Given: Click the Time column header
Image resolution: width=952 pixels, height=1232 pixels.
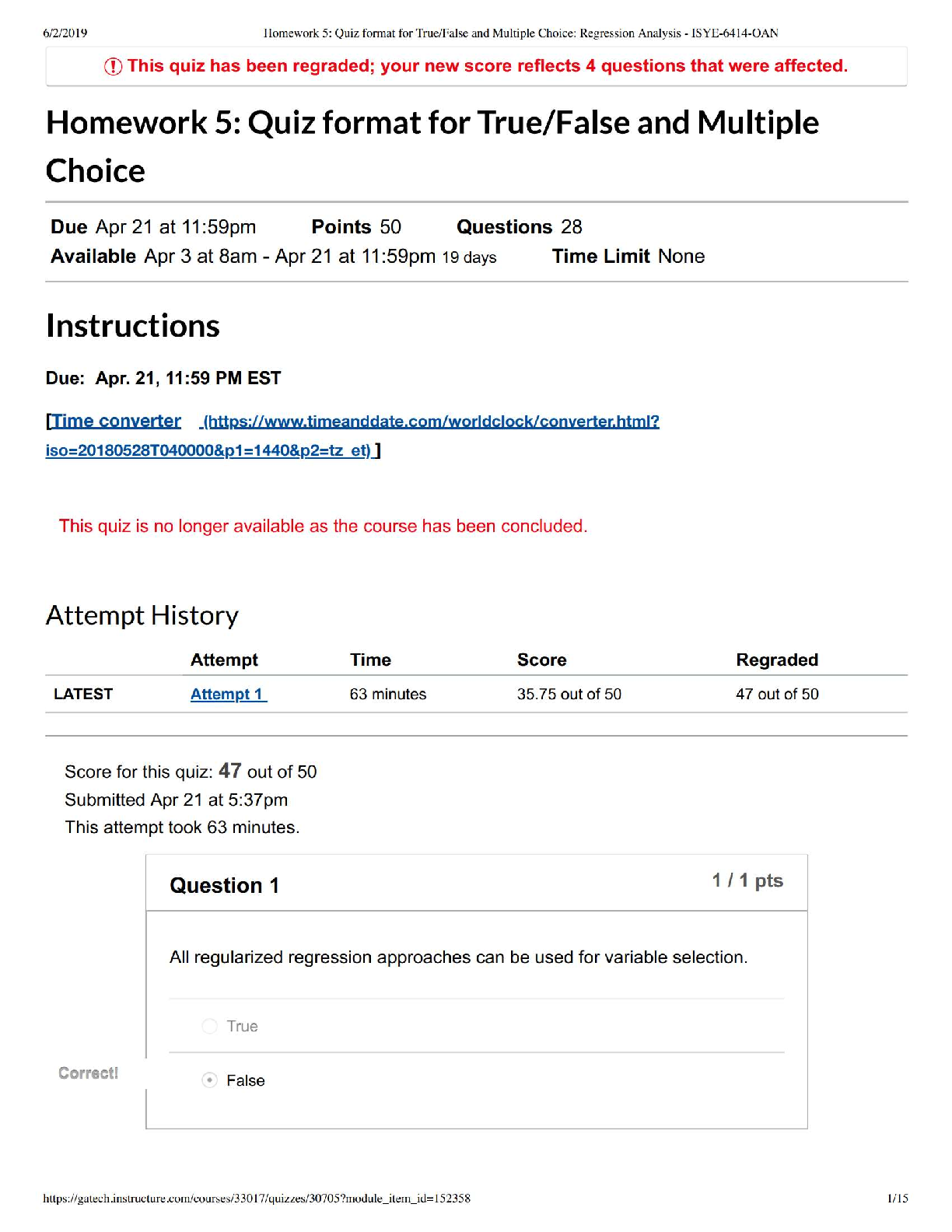Looking at the screenshot, I should coord(370,660).
